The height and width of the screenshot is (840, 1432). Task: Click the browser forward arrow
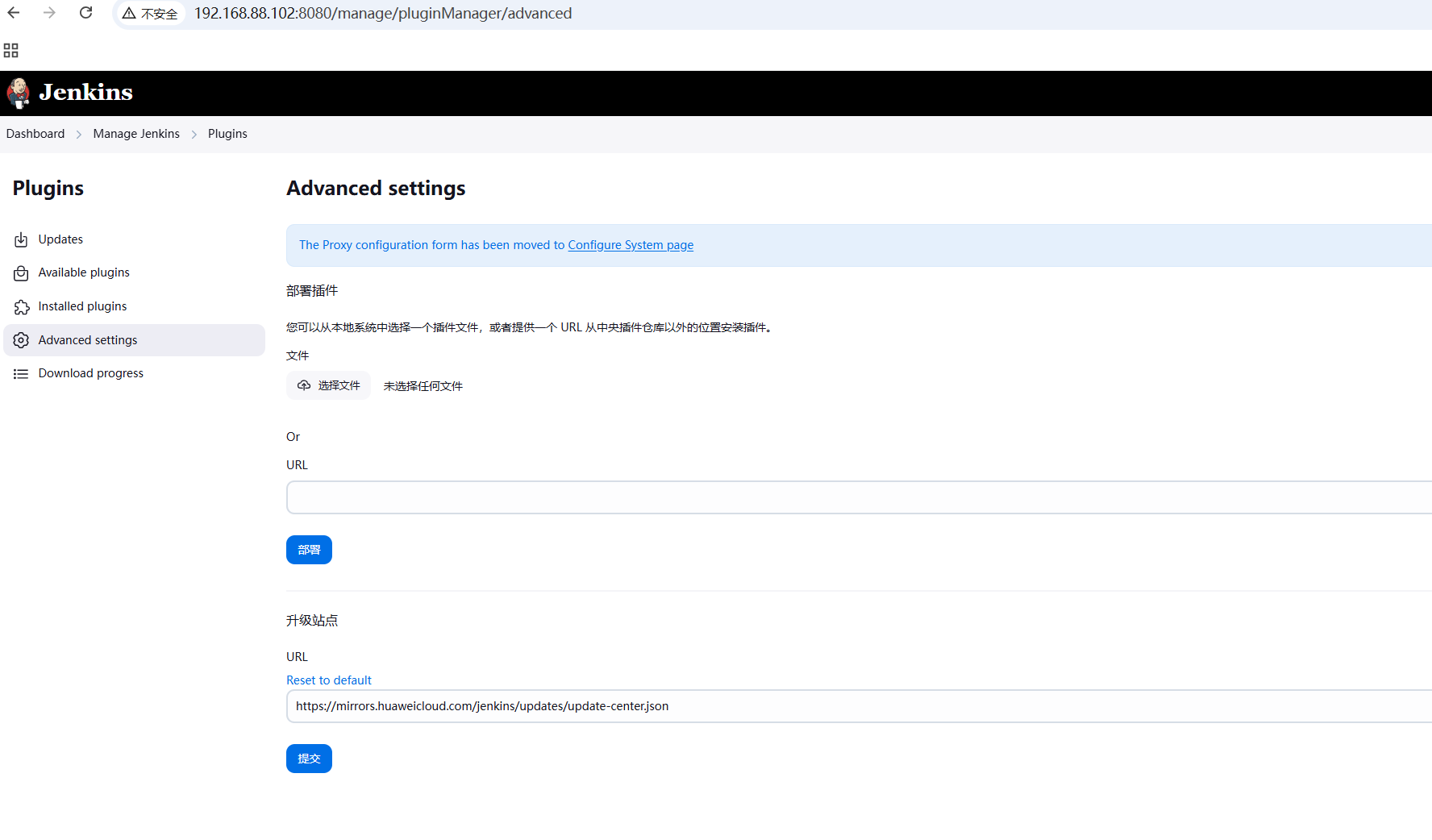49,13
